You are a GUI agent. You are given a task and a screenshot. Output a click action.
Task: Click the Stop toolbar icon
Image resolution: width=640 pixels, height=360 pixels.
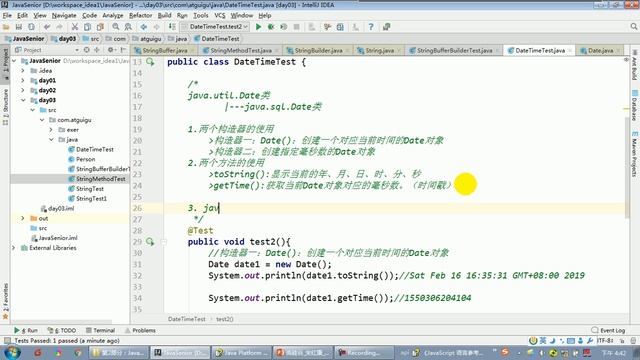pyautogui.click(x=297, y=27)
